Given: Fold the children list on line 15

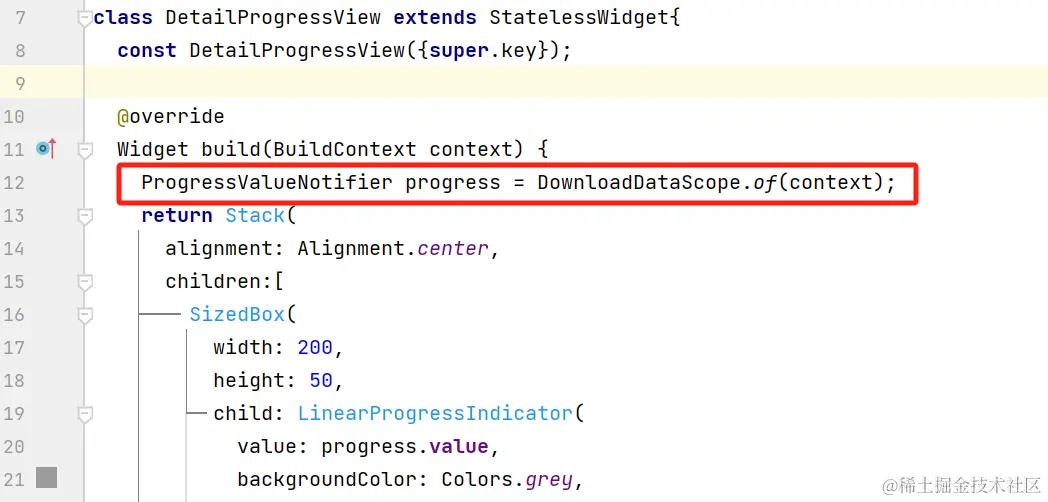Looking at the screenshot, I should coord(85,281).
